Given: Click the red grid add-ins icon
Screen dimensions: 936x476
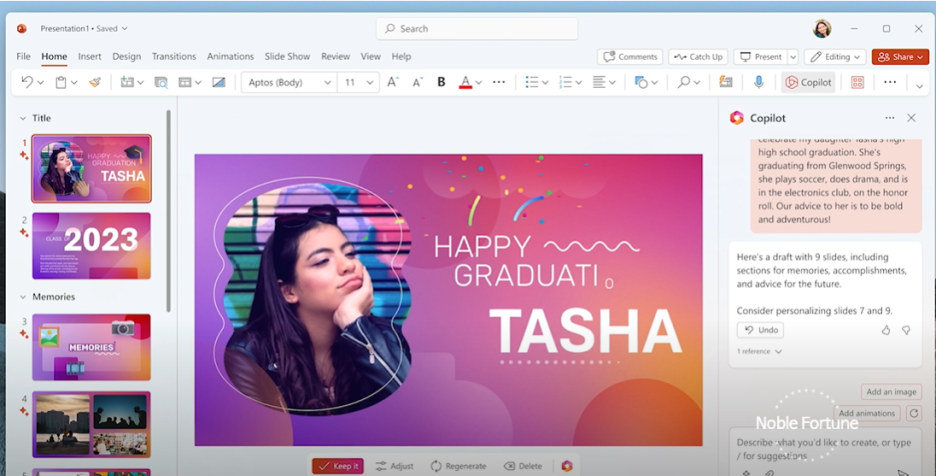Looking at the screenshot, I should click(x=857, y=82).
